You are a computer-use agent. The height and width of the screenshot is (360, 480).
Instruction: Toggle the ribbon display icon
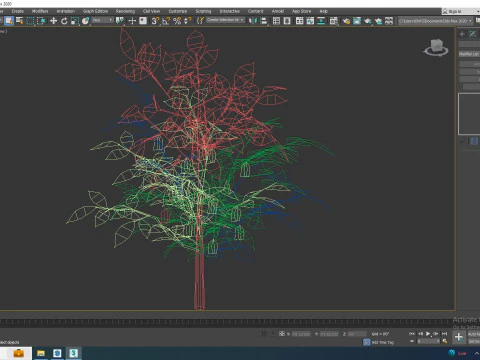(300, 21)
